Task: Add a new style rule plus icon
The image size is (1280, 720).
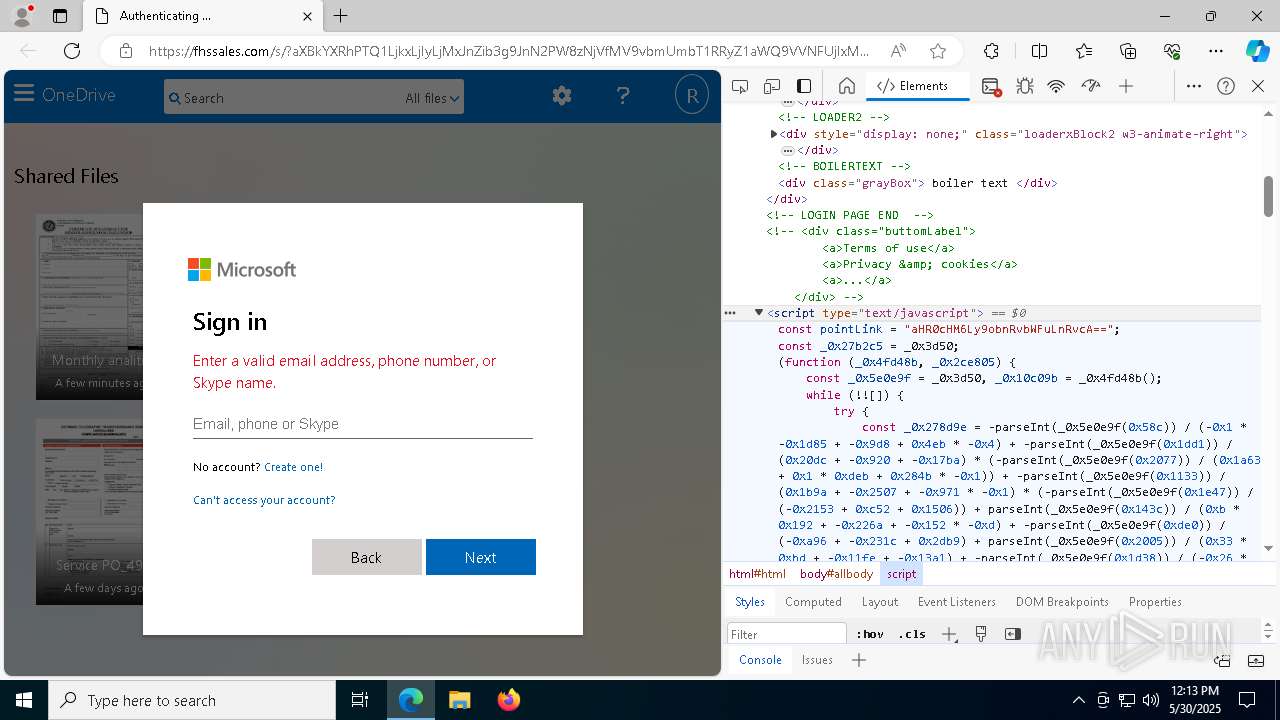Action: click(x=949, y=634)
